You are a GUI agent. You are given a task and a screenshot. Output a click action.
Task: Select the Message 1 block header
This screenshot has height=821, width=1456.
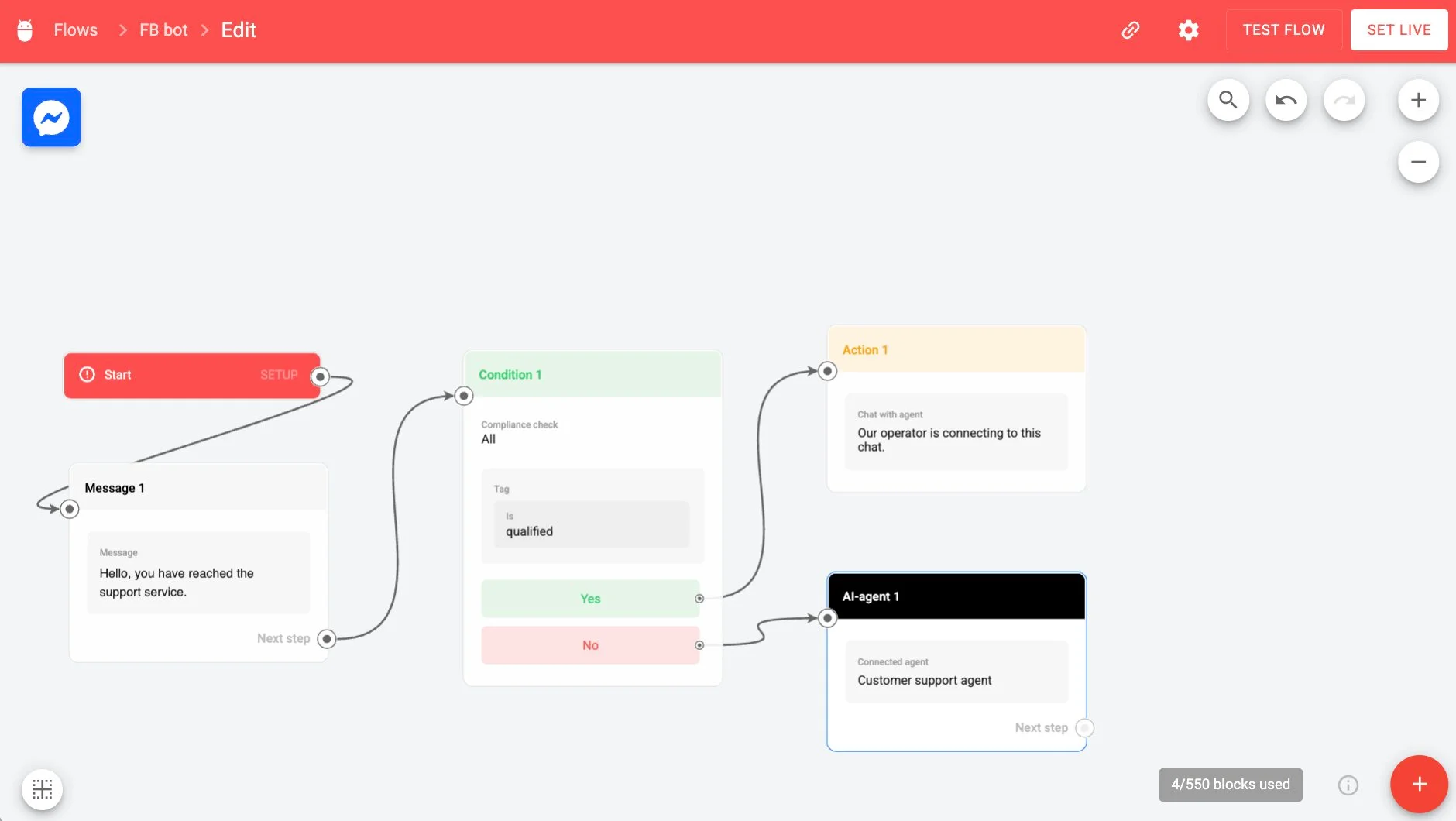[x=198, y=488]
